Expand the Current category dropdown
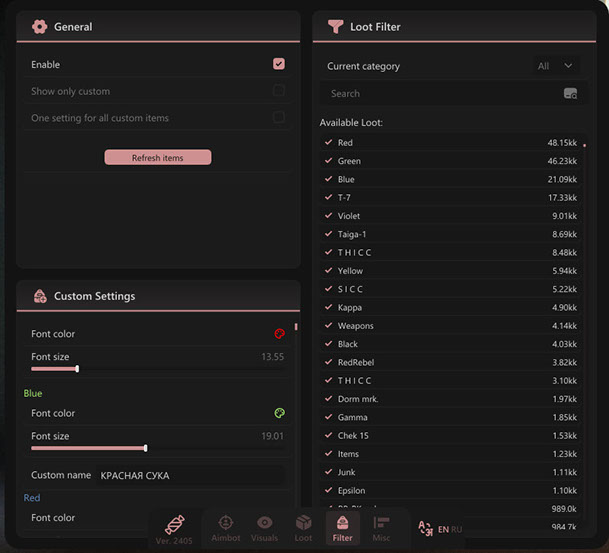This screenshot has height=553, width=609. click(x=556, y=66)
